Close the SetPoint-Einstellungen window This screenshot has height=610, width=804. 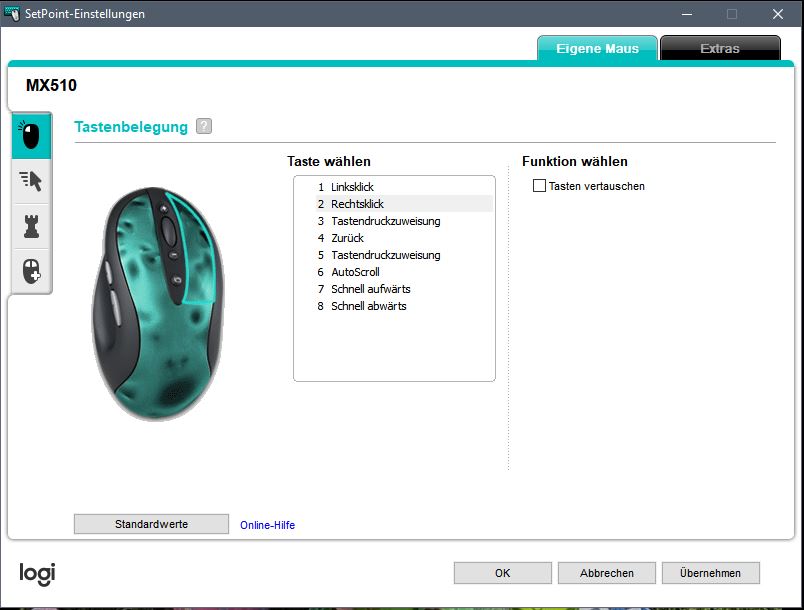[x=778, y=14]
